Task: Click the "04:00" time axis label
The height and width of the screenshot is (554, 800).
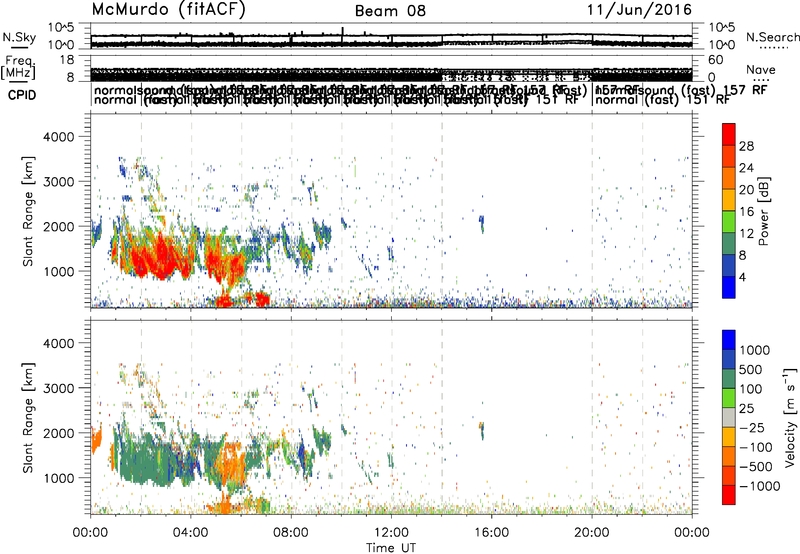Action: tap(190, 533)
